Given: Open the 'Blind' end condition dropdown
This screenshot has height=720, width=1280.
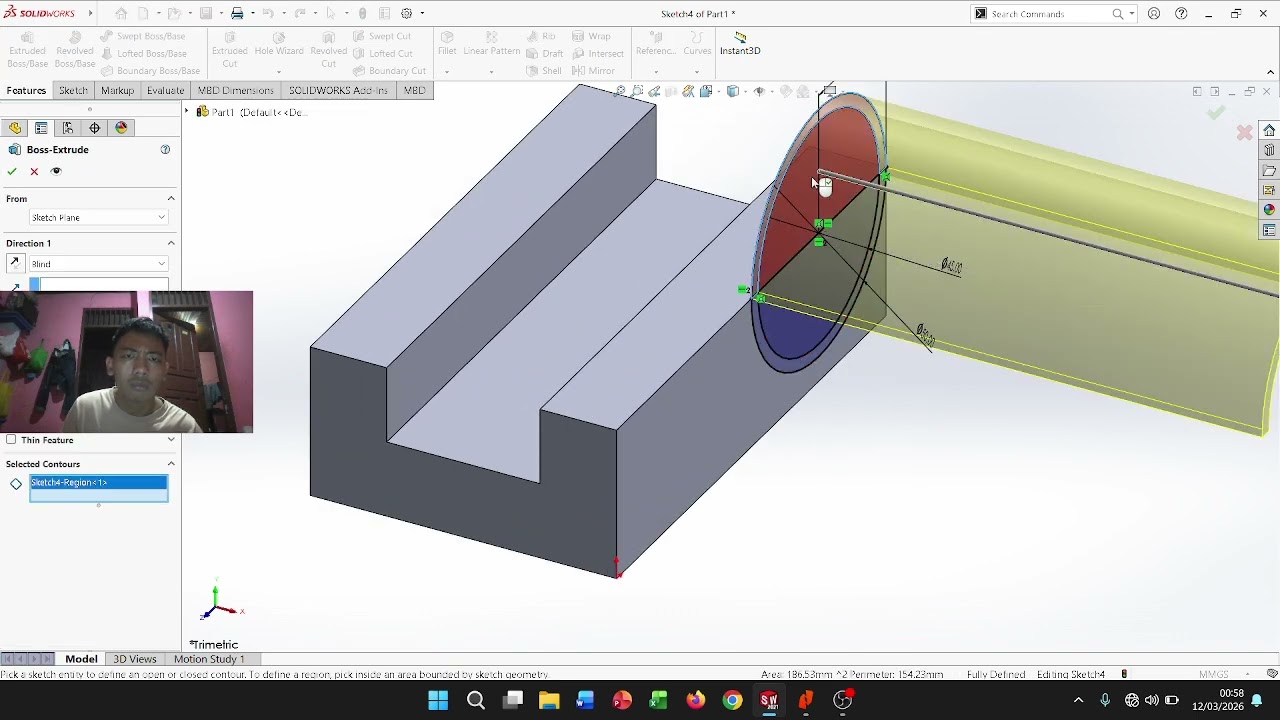Looking at the screenshot, I should tap(98, 264).
